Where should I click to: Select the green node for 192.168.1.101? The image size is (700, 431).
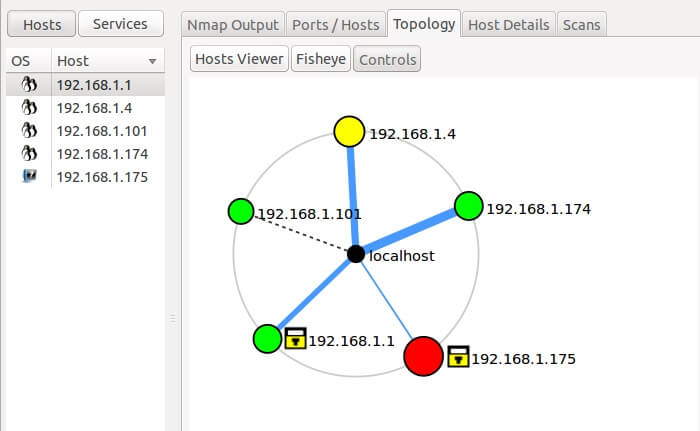tap(240, 211)
